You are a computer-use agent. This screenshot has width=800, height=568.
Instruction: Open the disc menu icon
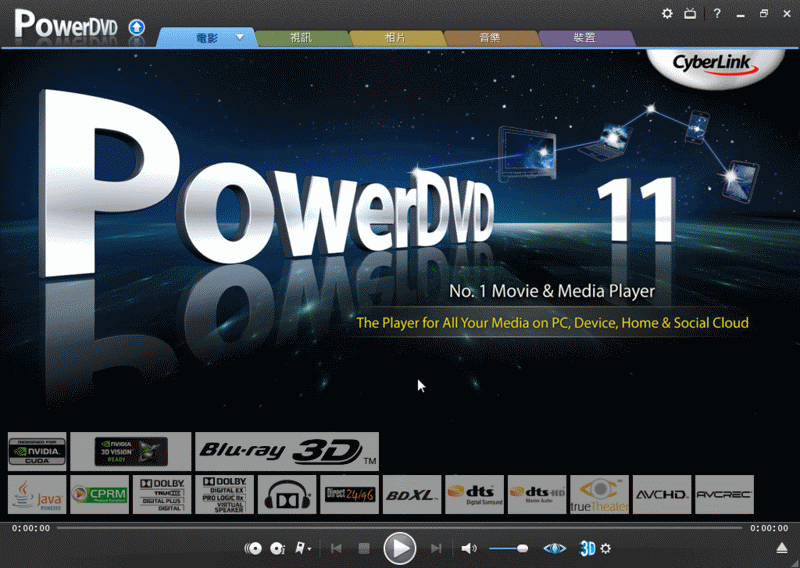click(x=253, y=549)
